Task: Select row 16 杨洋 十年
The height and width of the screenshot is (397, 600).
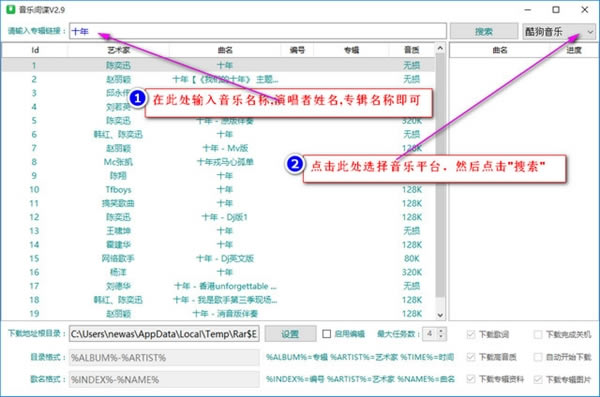Action: tap(218, 272)
